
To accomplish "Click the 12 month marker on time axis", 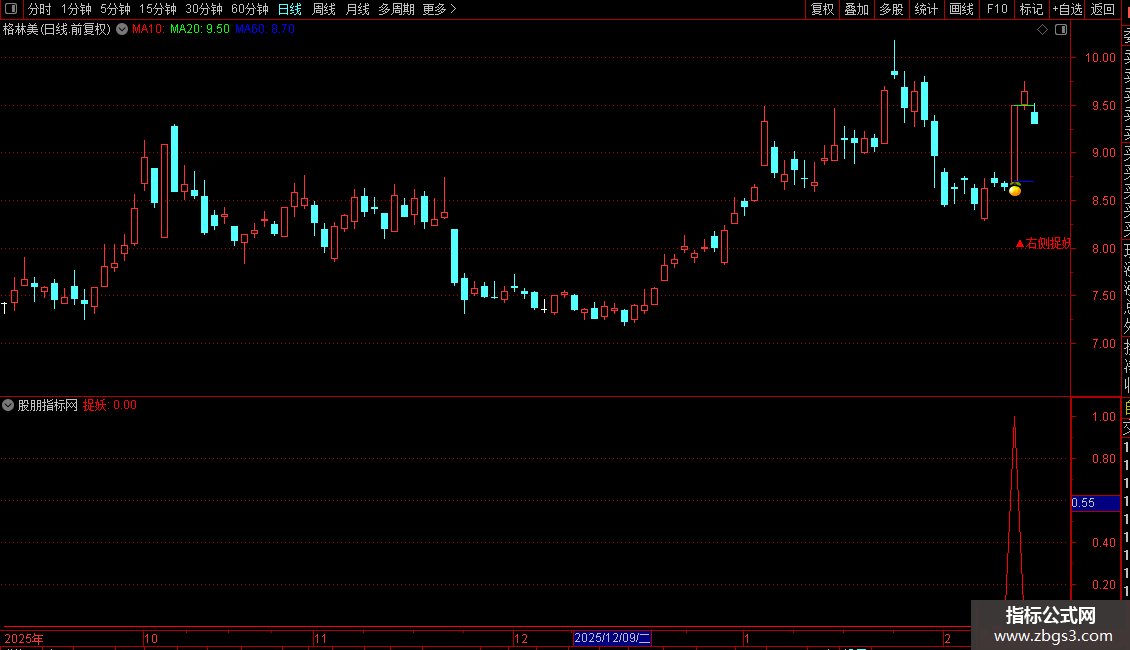I will point(521,638).
